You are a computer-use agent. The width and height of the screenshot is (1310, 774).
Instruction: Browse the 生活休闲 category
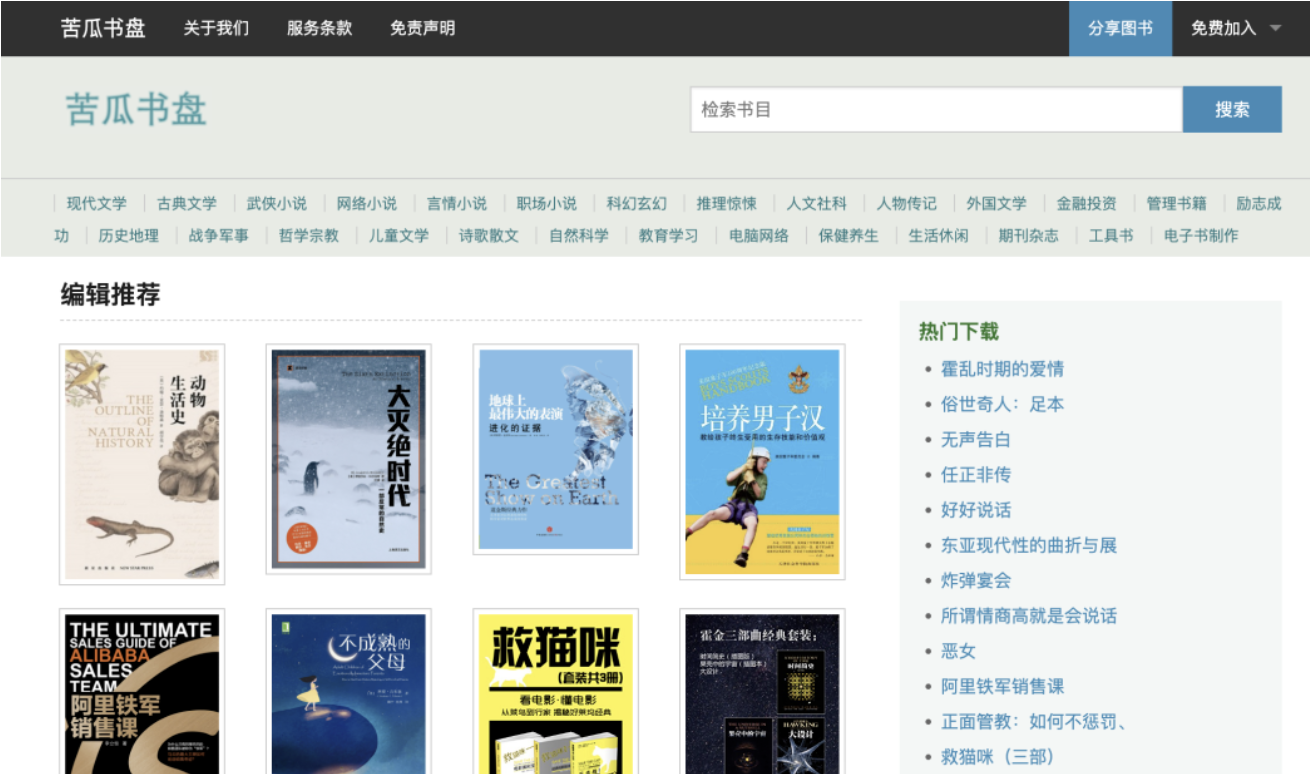(939, 235)
